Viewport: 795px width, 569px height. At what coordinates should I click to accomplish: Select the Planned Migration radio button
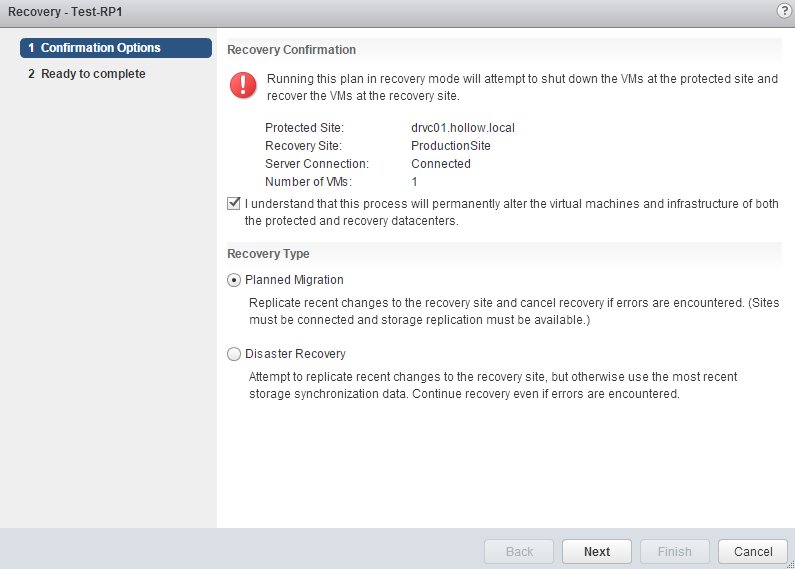point(234,280)
